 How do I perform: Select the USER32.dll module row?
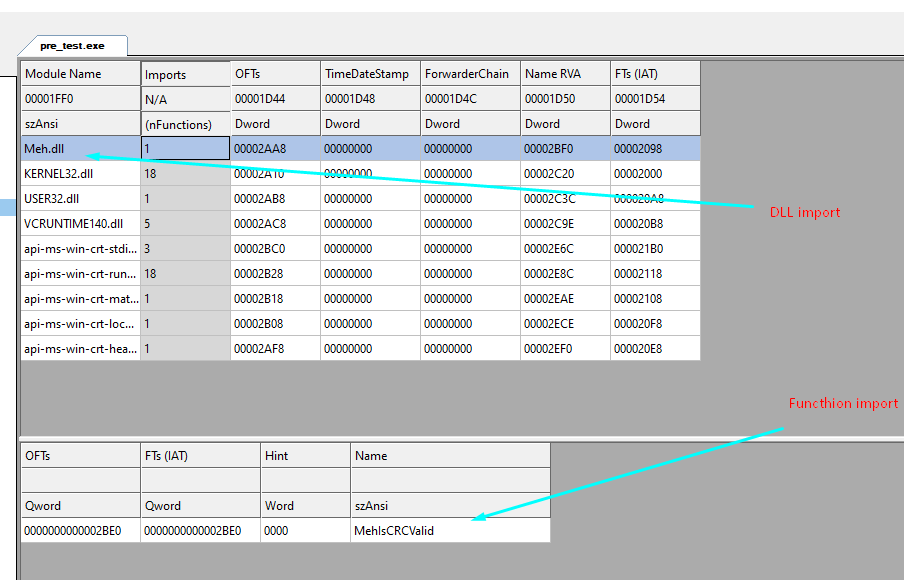52,199
